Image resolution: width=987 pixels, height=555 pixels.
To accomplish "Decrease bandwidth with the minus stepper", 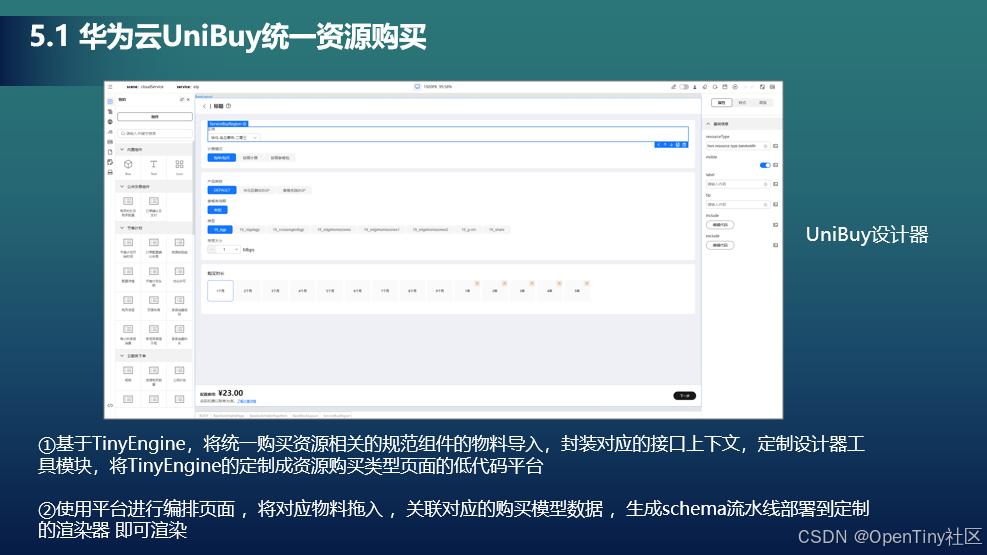I will tap(212, 250).
